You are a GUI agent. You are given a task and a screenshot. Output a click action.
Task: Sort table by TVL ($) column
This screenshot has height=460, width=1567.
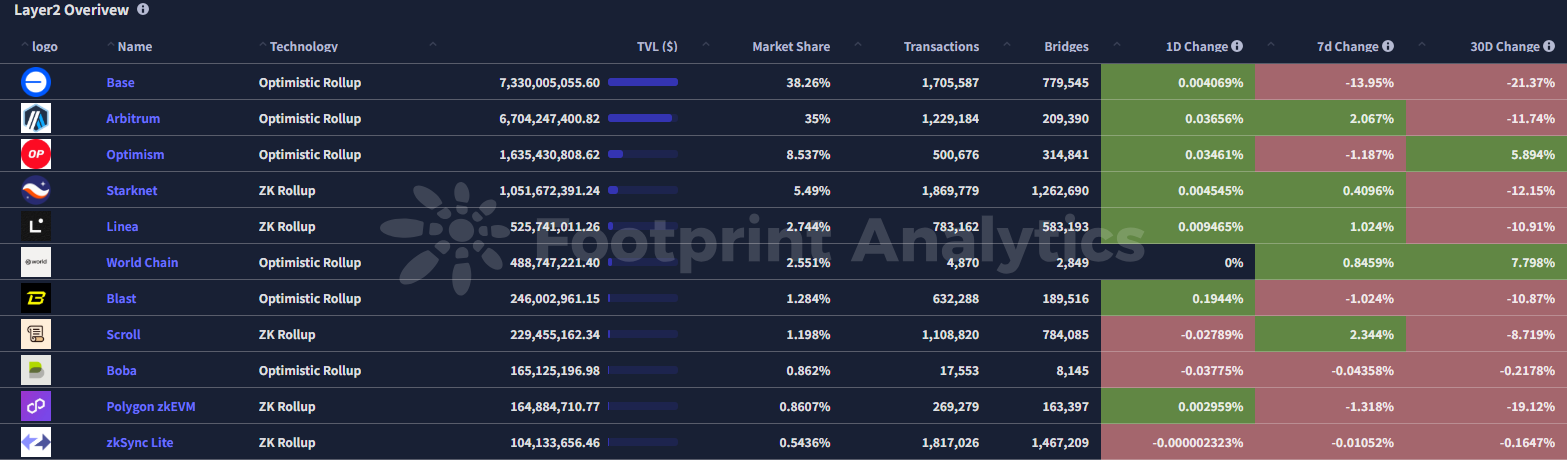point(657,47)
